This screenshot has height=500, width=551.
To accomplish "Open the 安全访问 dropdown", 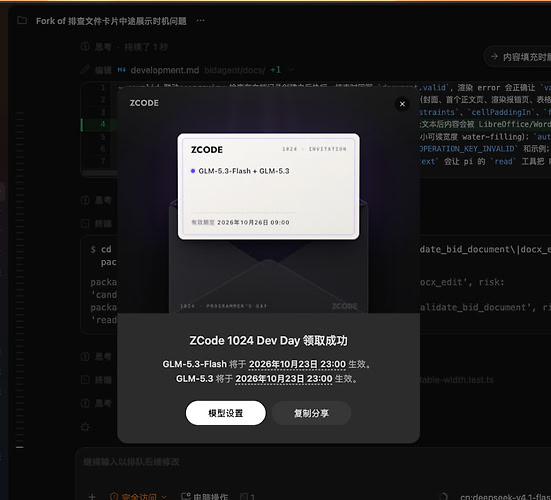I will point(138,496).
